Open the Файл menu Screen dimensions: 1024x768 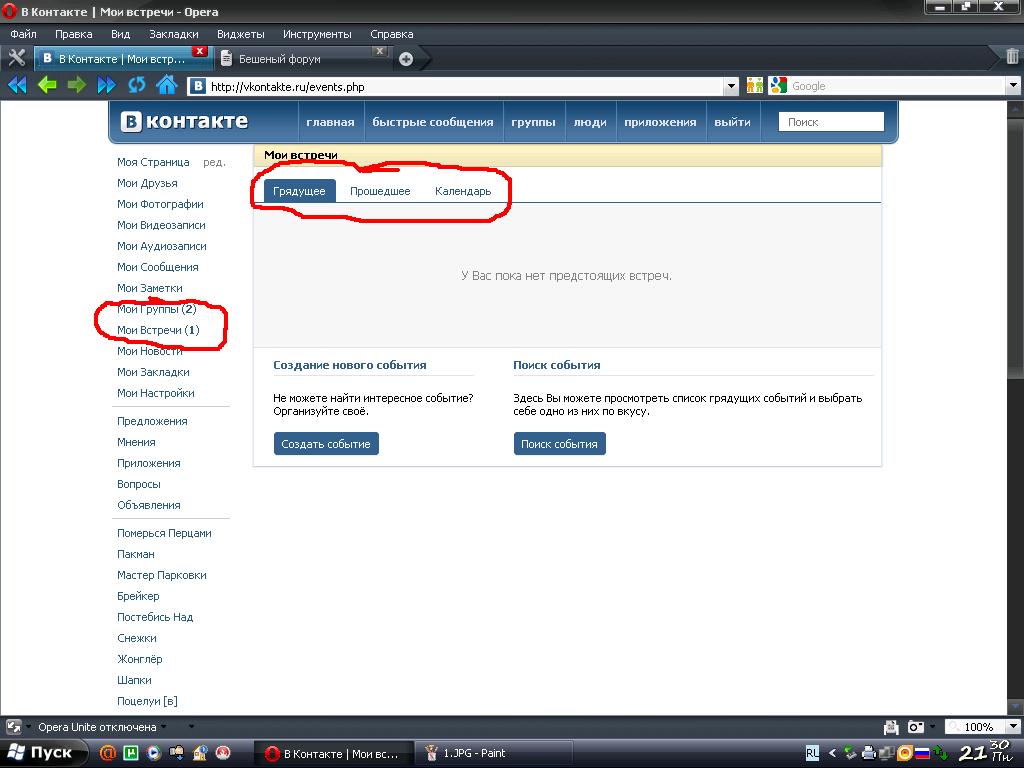pyautogui.click(x=24, y=34)
